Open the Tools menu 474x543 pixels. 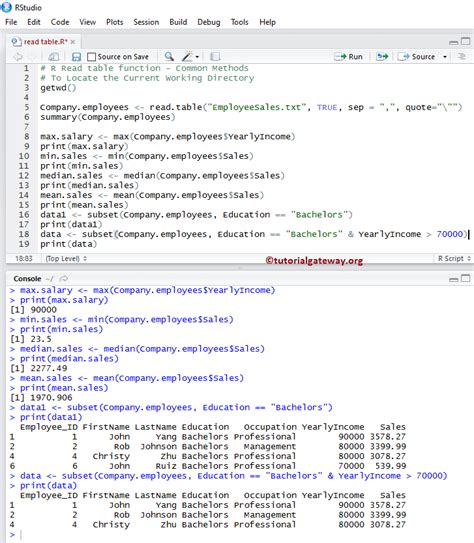240,22
